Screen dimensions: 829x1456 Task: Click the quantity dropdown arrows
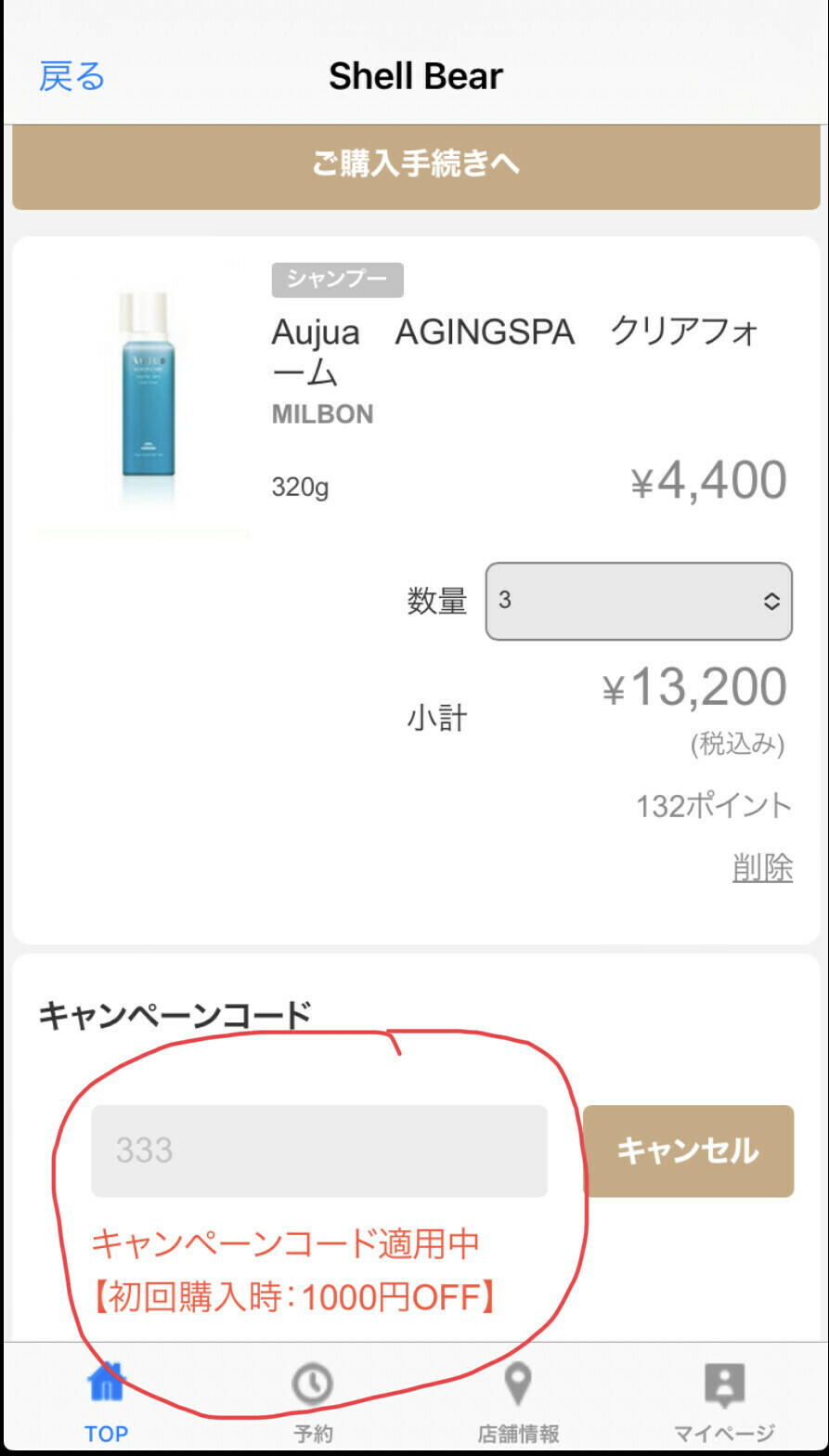(771, 602)
